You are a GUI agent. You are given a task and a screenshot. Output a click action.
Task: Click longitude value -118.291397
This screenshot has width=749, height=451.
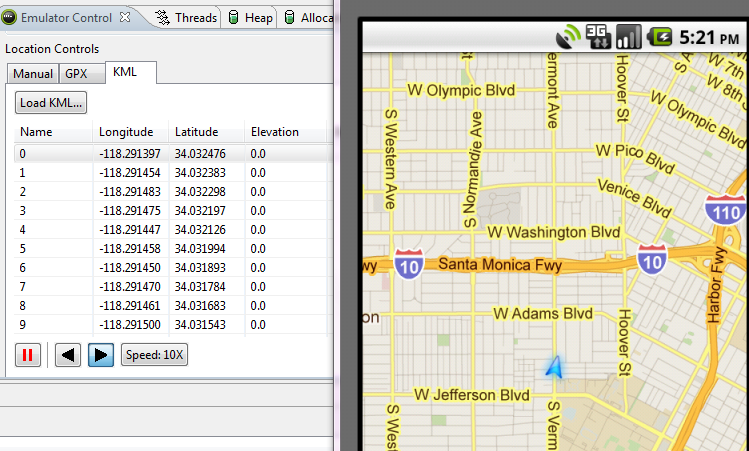pyautogui.click(x=130, y=154)
